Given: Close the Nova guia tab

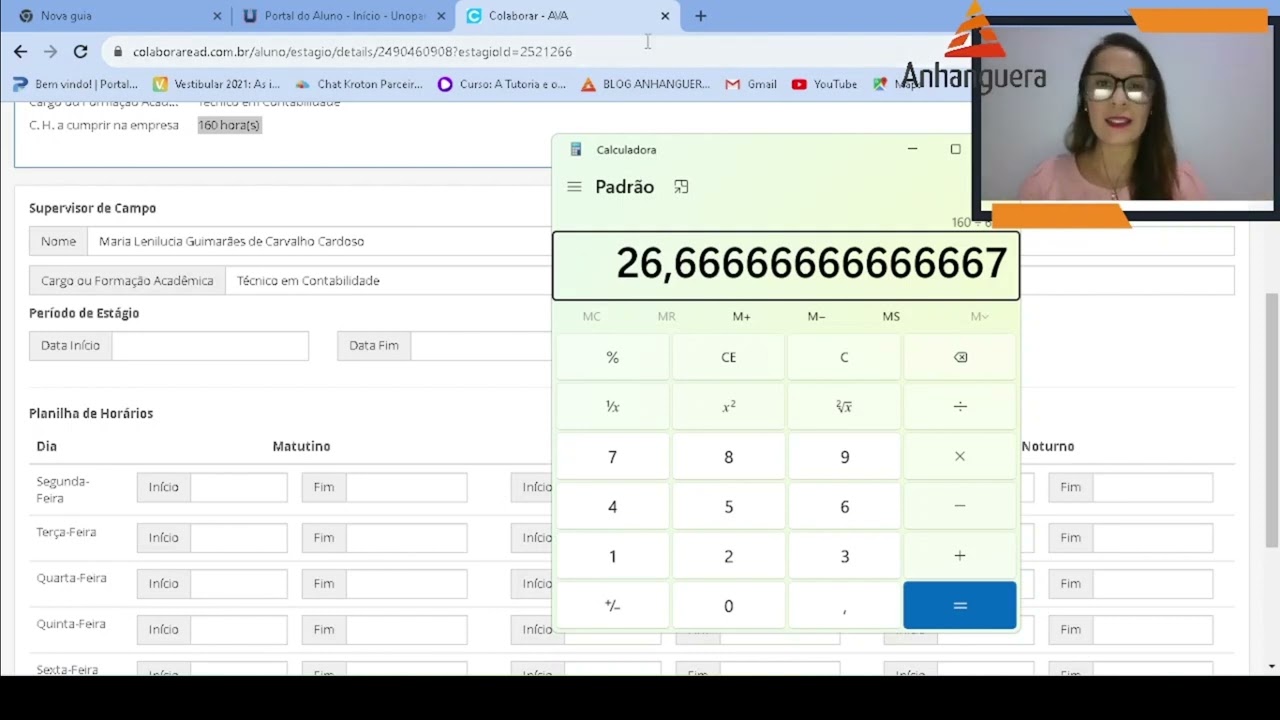Looking at the screenshot, I should pos(217,16).
